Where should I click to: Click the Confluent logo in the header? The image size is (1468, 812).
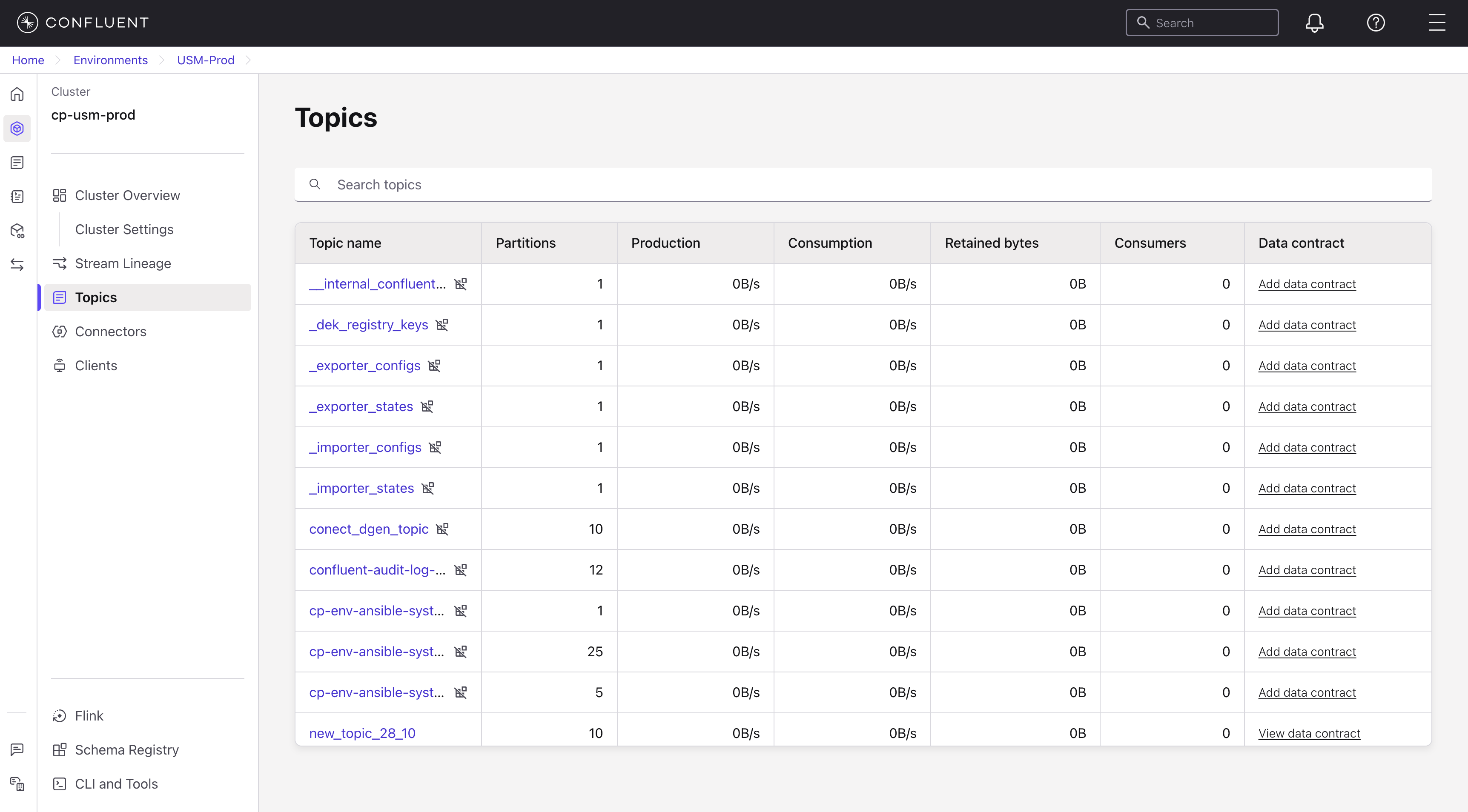[83, 23]
